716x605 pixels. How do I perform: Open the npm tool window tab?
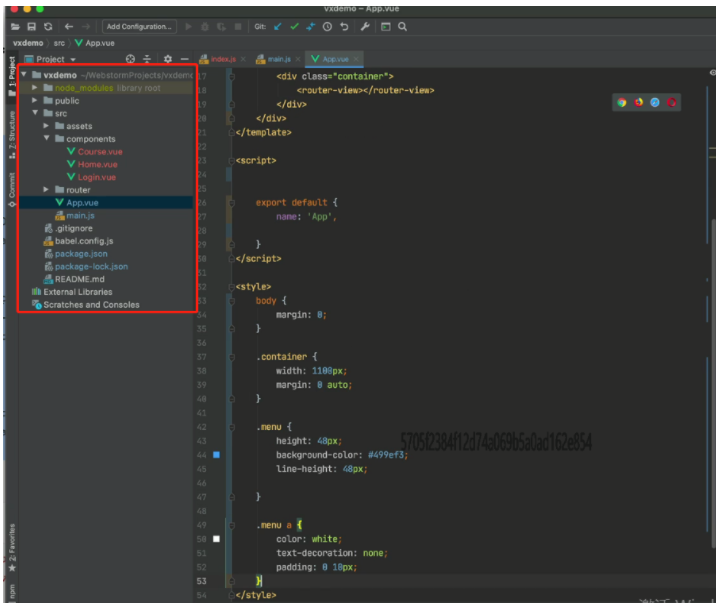tap(12, 591)
